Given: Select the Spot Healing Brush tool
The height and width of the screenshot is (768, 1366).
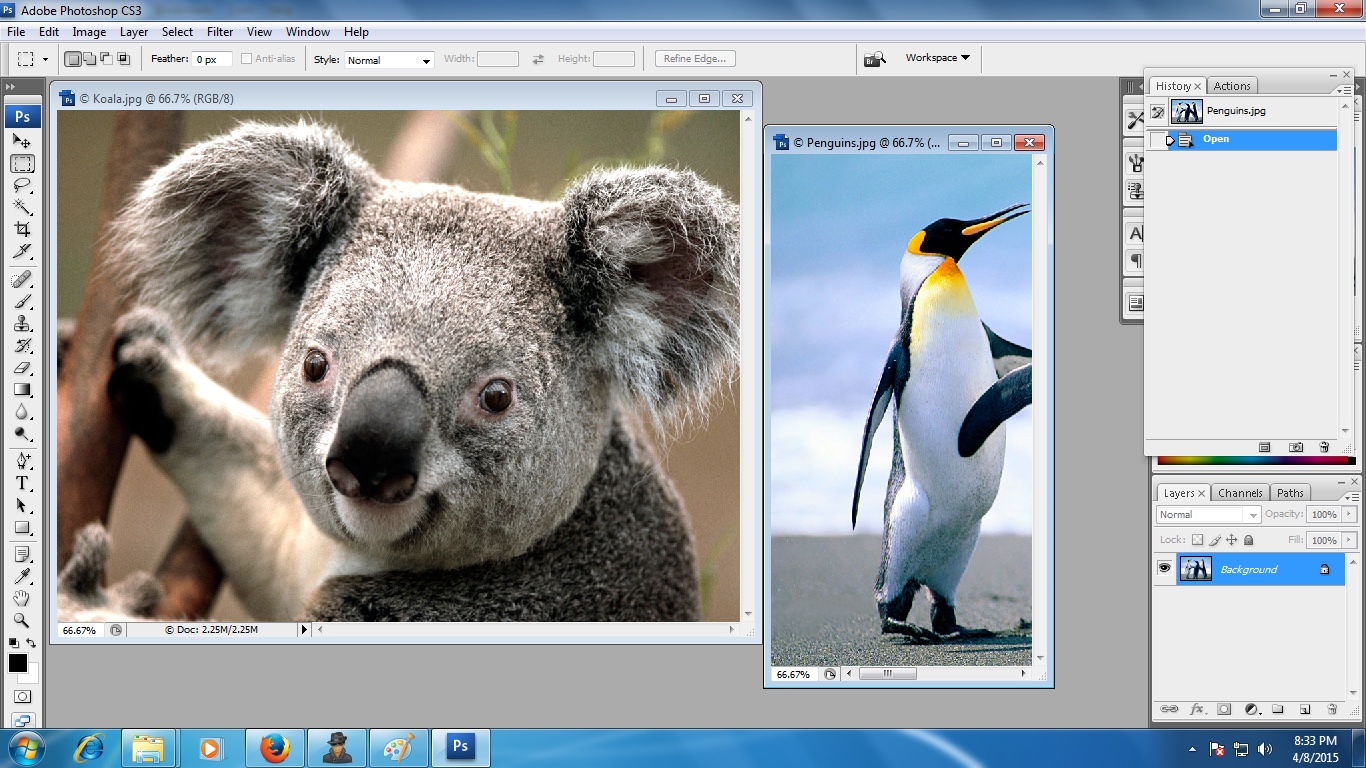Looking at the screenshot, I should (x=22, y=279).
